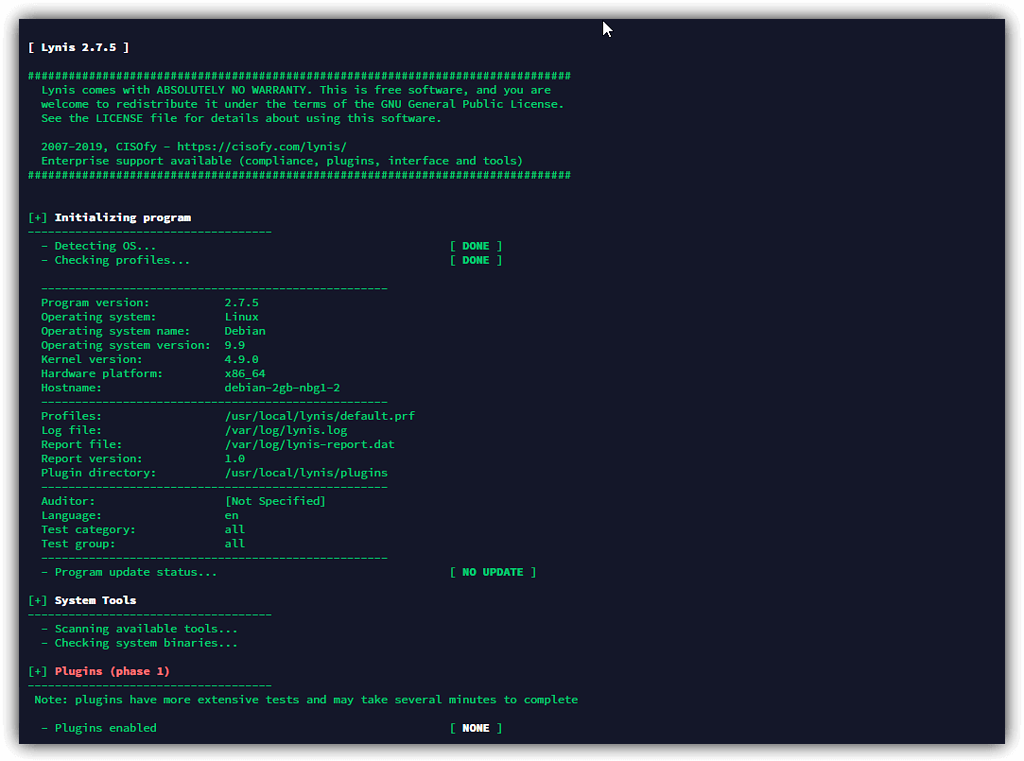Screen dimensions: 1024x761
Task: Click the hostname debian-2gb-nbg1-2
Action: (282, 387)
